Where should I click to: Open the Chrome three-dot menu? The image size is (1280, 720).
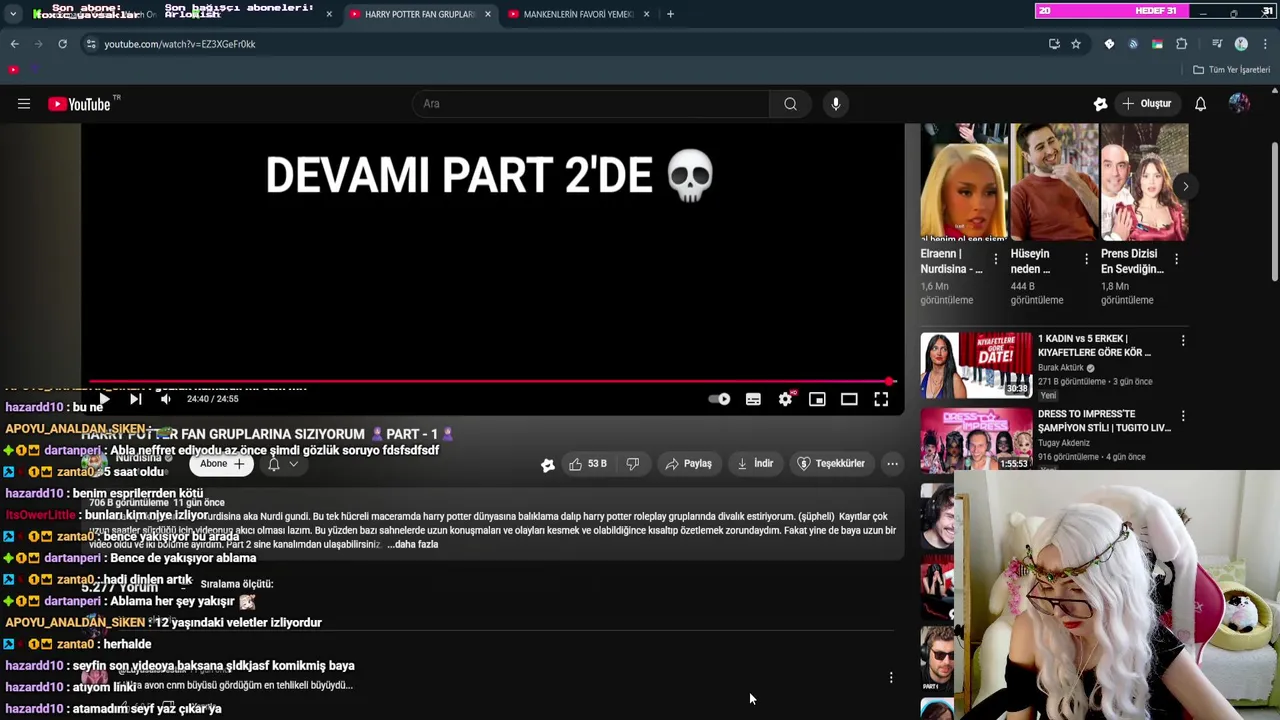(x=1265, y=44)
